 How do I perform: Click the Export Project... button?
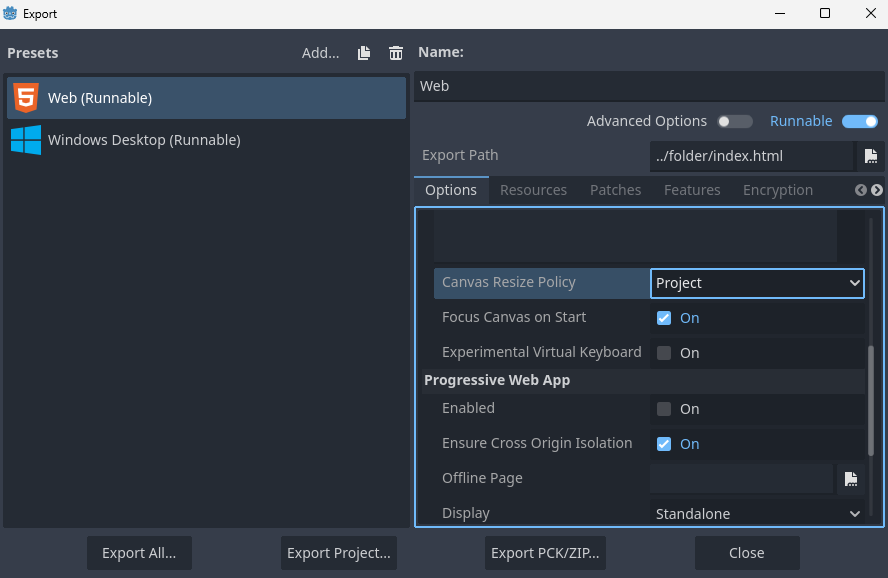pos(338,553)
